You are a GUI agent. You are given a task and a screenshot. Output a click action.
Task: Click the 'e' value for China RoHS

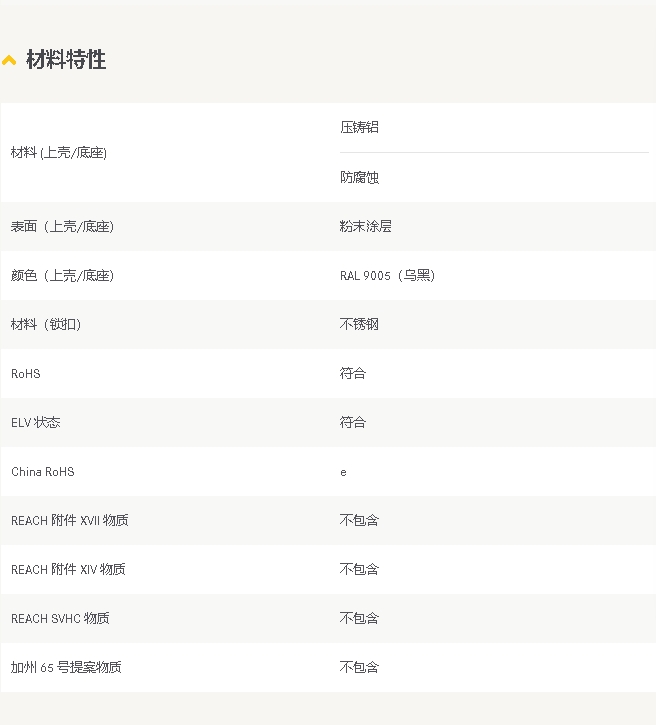coord(343,472)
